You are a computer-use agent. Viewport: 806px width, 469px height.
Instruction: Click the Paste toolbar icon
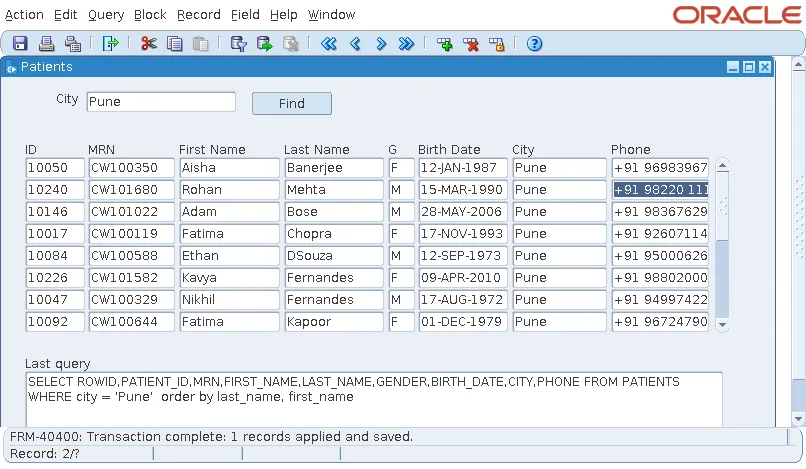click(200, 44)
